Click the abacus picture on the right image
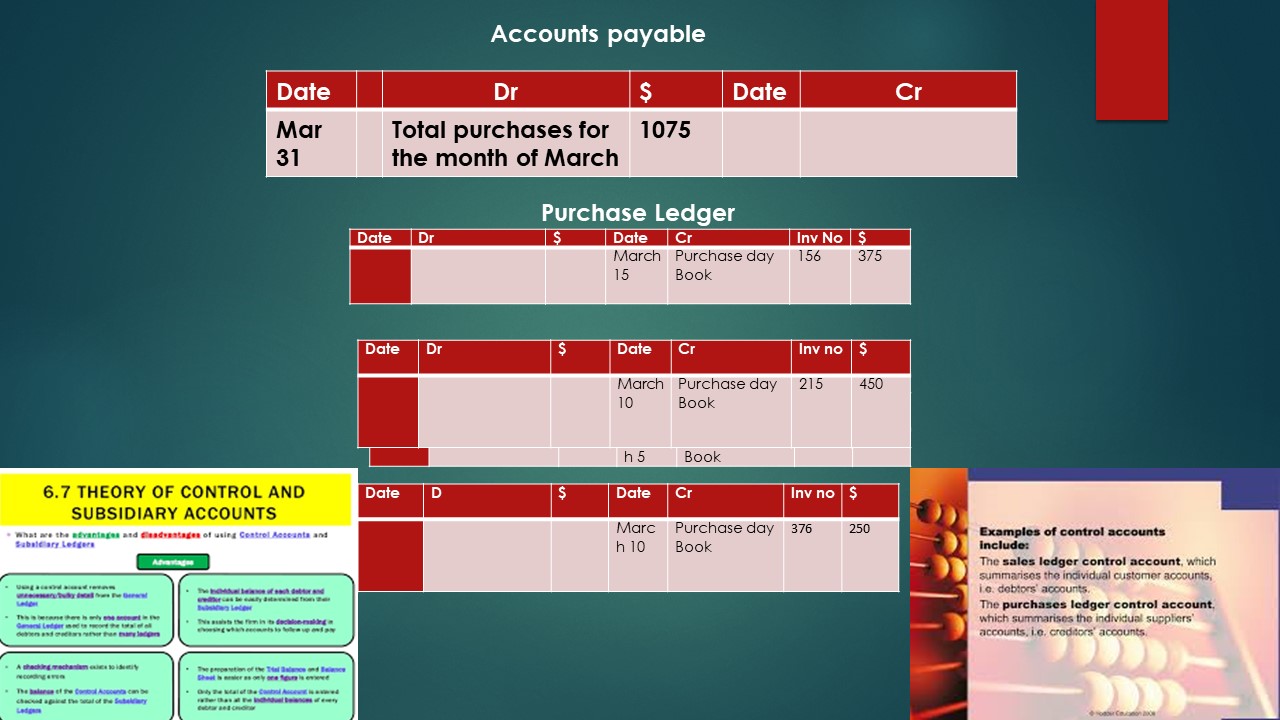 [938, 600]
